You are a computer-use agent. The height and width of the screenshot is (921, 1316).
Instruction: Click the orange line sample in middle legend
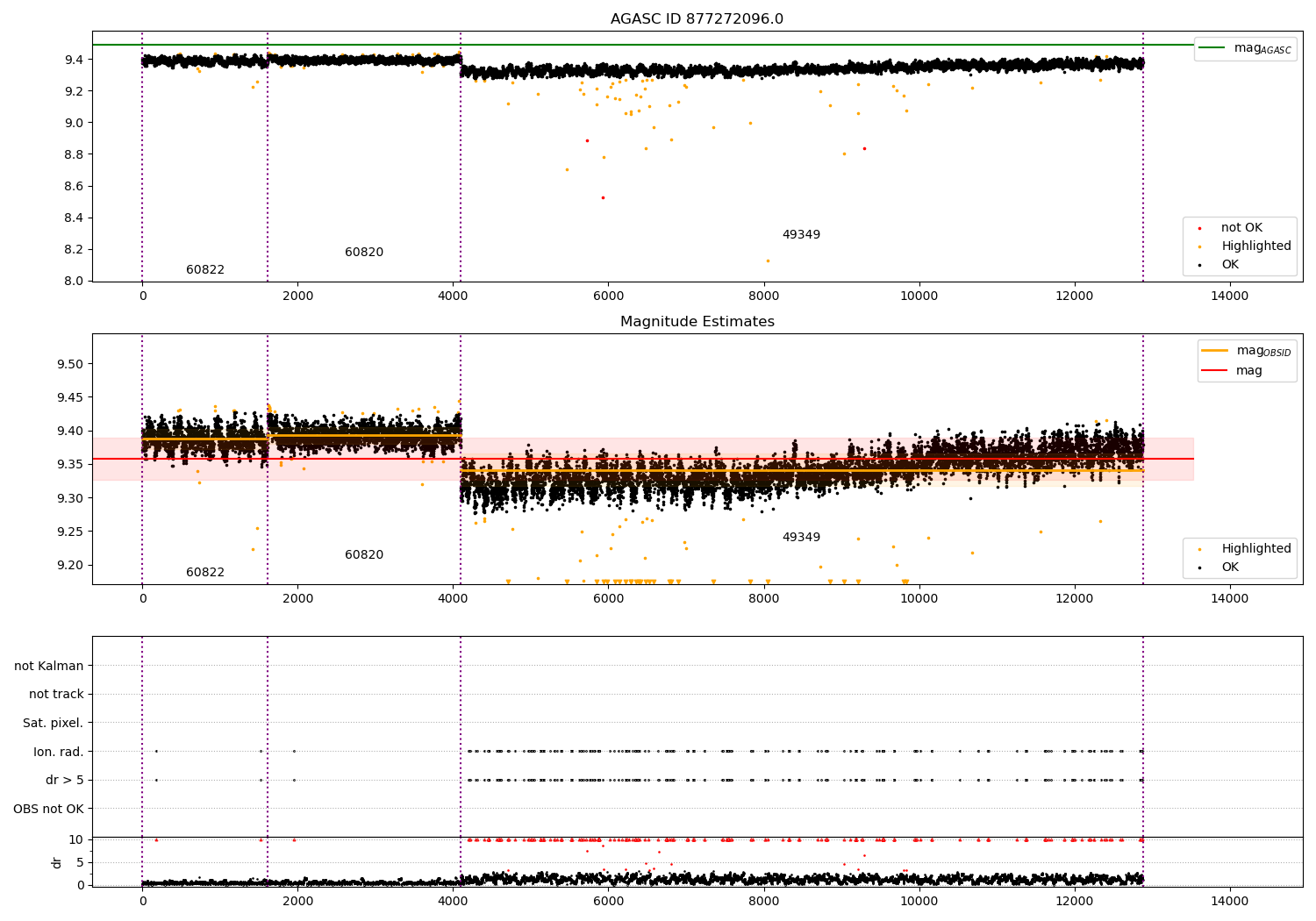pos(1215,351)
